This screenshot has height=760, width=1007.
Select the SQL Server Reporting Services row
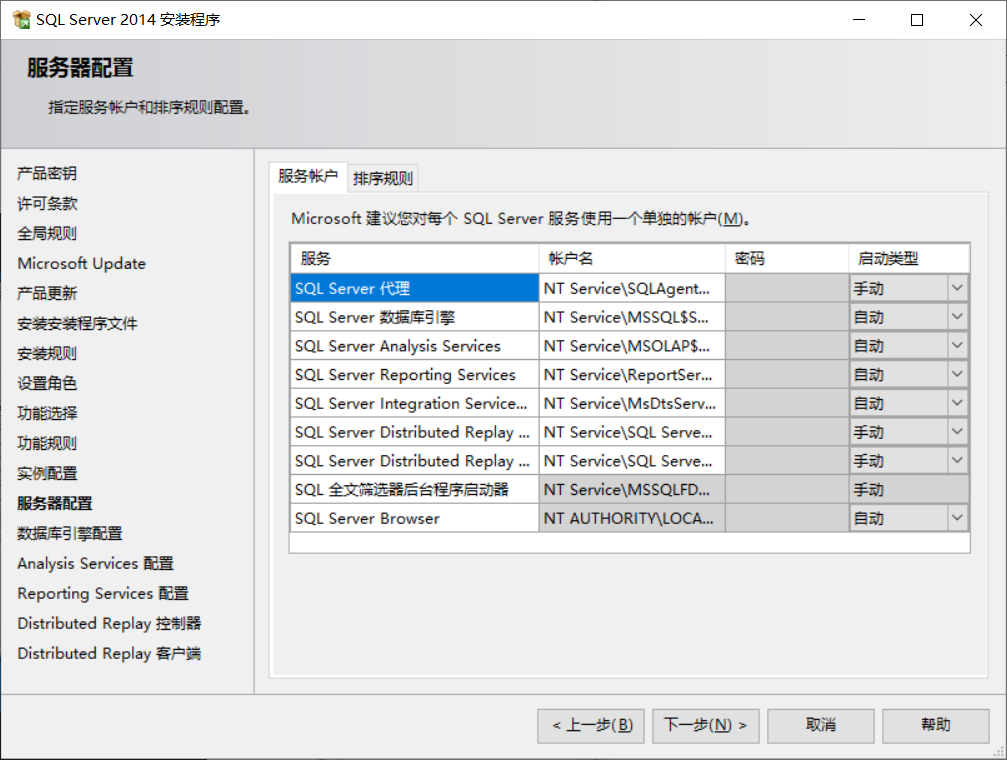tap(414, 374)
